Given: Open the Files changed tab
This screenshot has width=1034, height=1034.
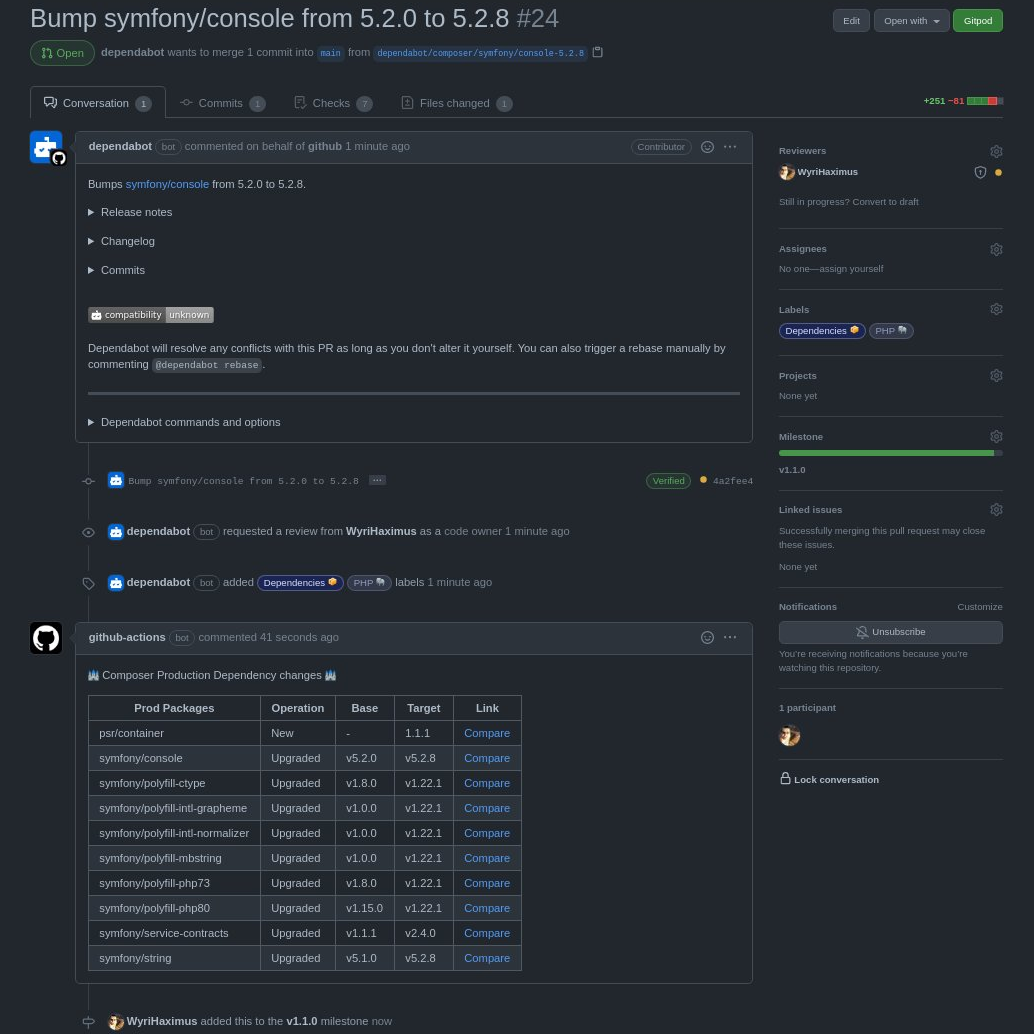Looking at the screenshot, I should [456, 104].
